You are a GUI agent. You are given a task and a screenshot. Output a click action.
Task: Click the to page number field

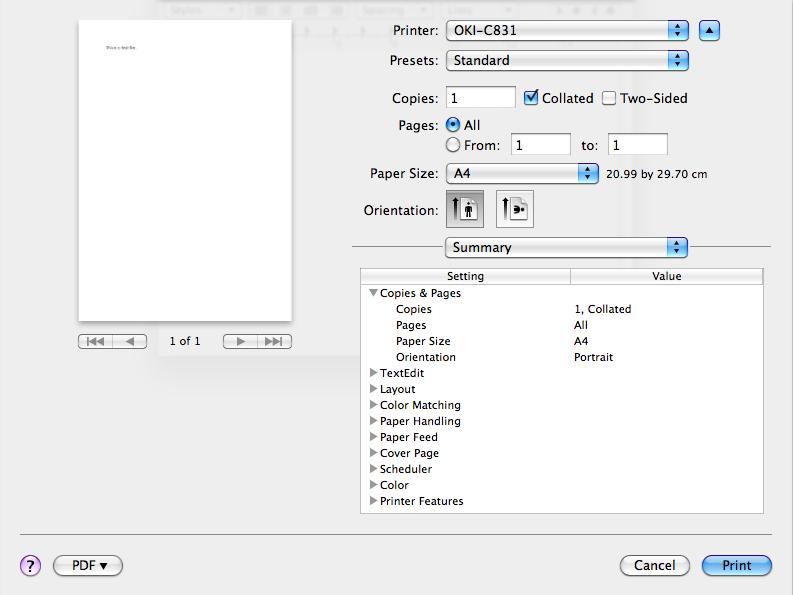638,145
